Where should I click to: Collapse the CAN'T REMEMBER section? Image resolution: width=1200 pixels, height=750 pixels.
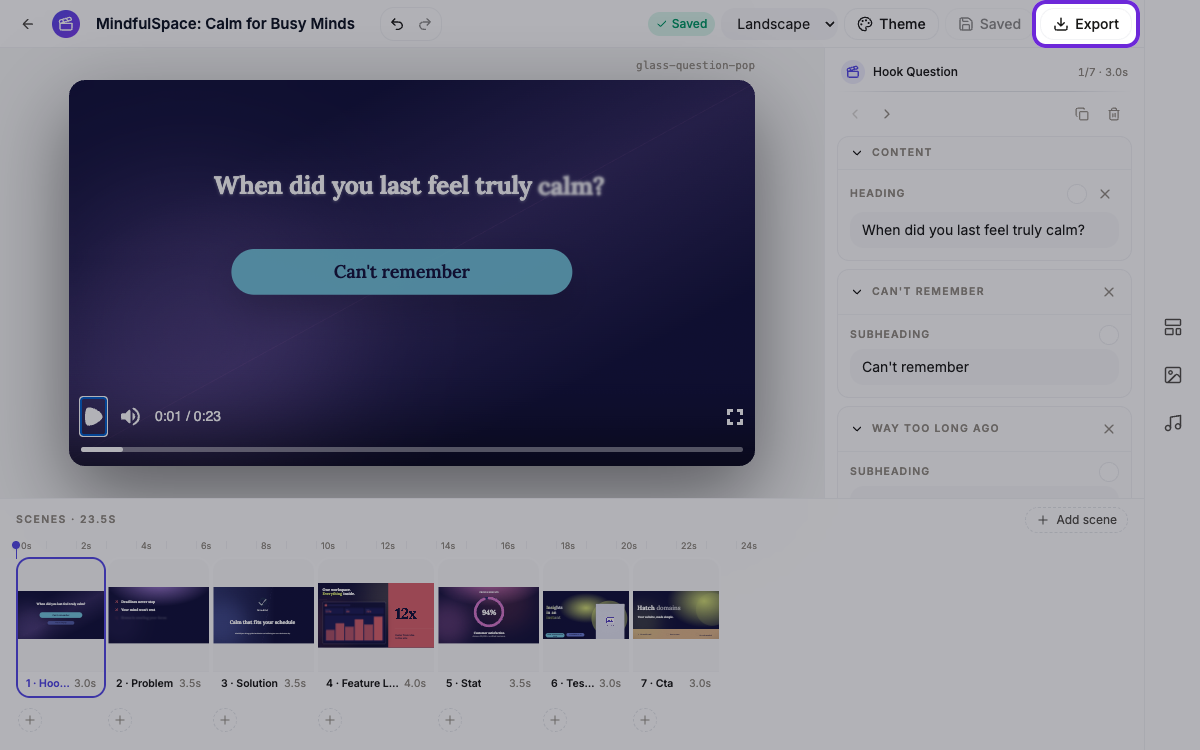(x=857, y=291)
